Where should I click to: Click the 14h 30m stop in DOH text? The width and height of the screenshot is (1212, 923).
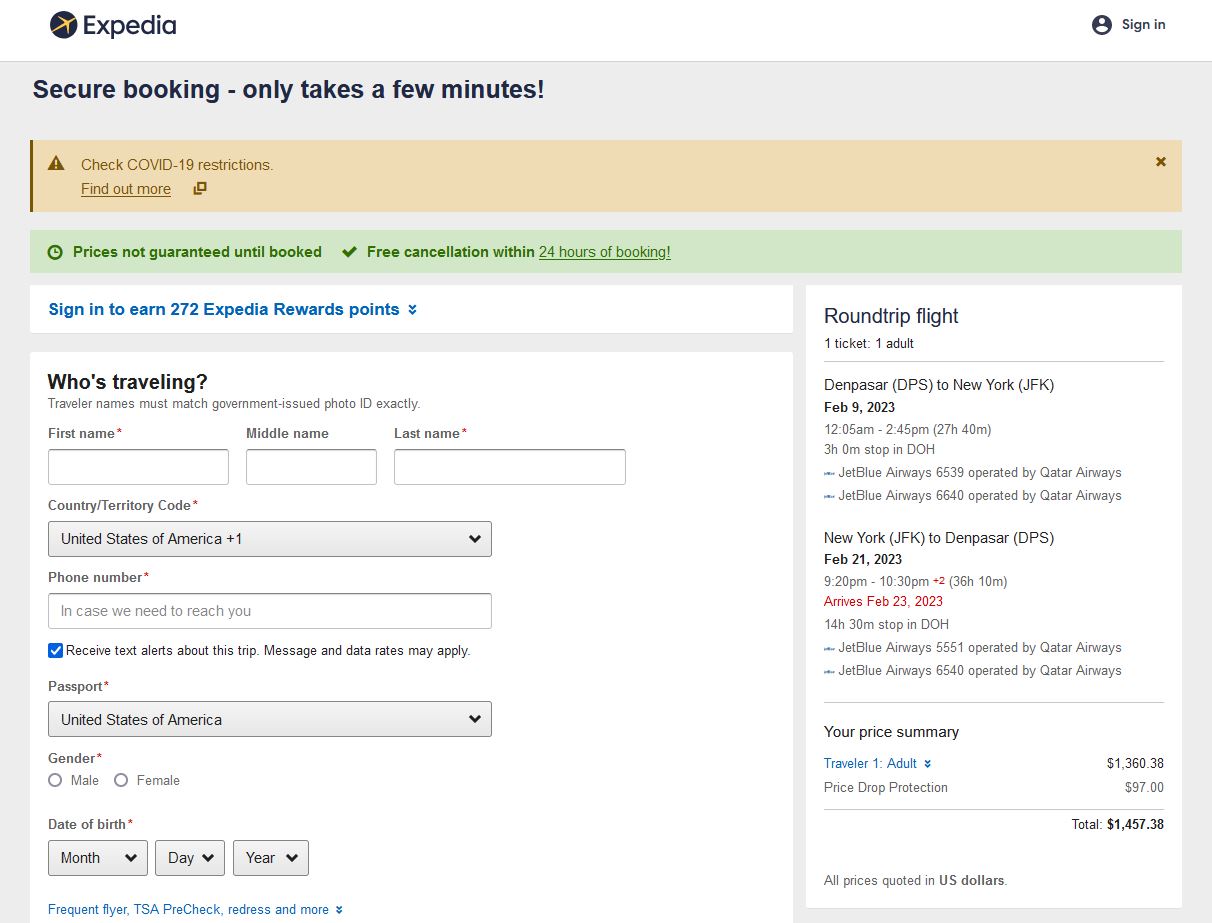[x=886, y=624]
